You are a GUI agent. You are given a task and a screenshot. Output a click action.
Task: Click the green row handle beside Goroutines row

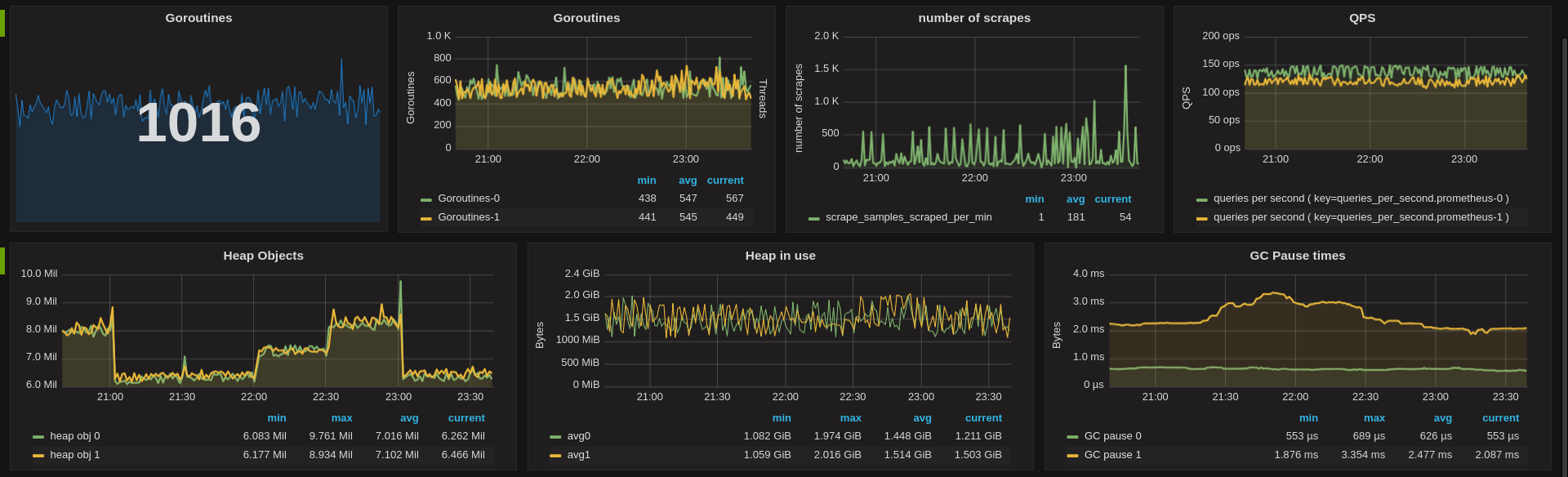click(x=2, y=23)
